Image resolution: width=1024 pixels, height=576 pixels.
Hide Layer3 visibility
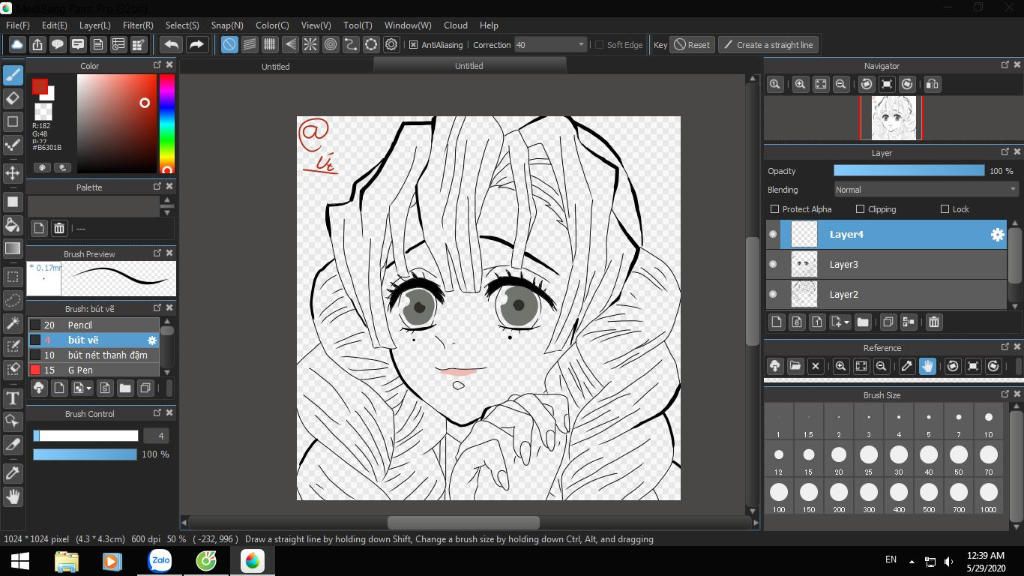pos(773,264)
